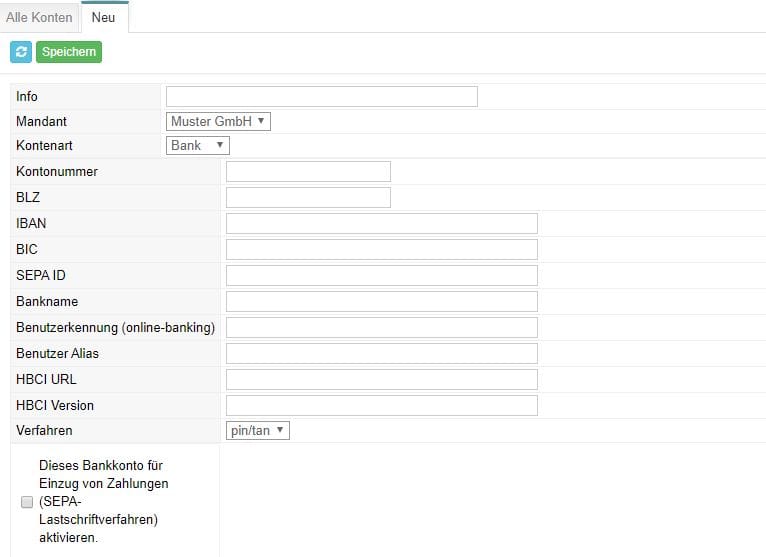Click the Benutzerkennung online-banking field

click(382, 327)
